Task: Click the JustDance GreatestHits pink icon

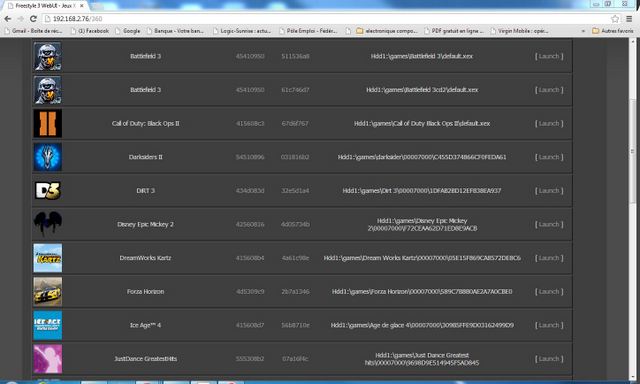Action: coord(48,359)
